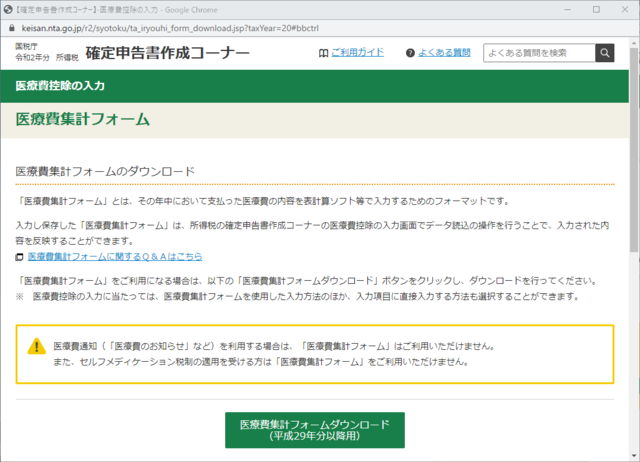Click the vertical scrollbar thumb
This screenshot has width=640, height=462.
[x=633, y=150]
